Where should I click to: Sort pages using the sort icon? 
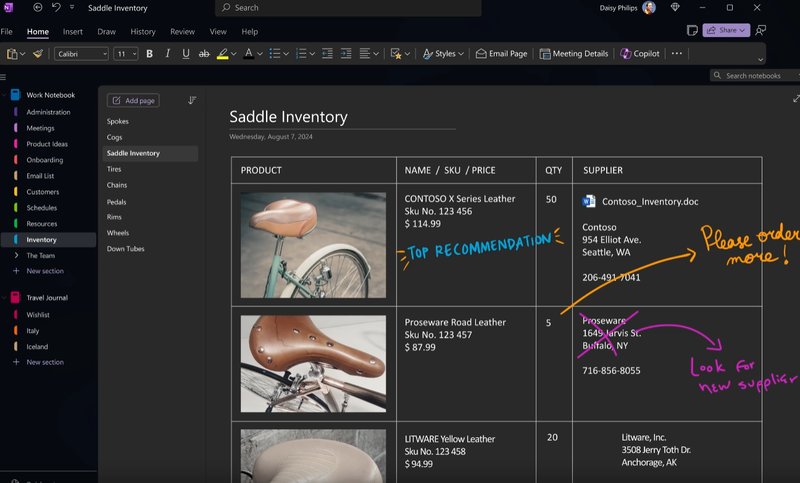[x=192, y=100]
